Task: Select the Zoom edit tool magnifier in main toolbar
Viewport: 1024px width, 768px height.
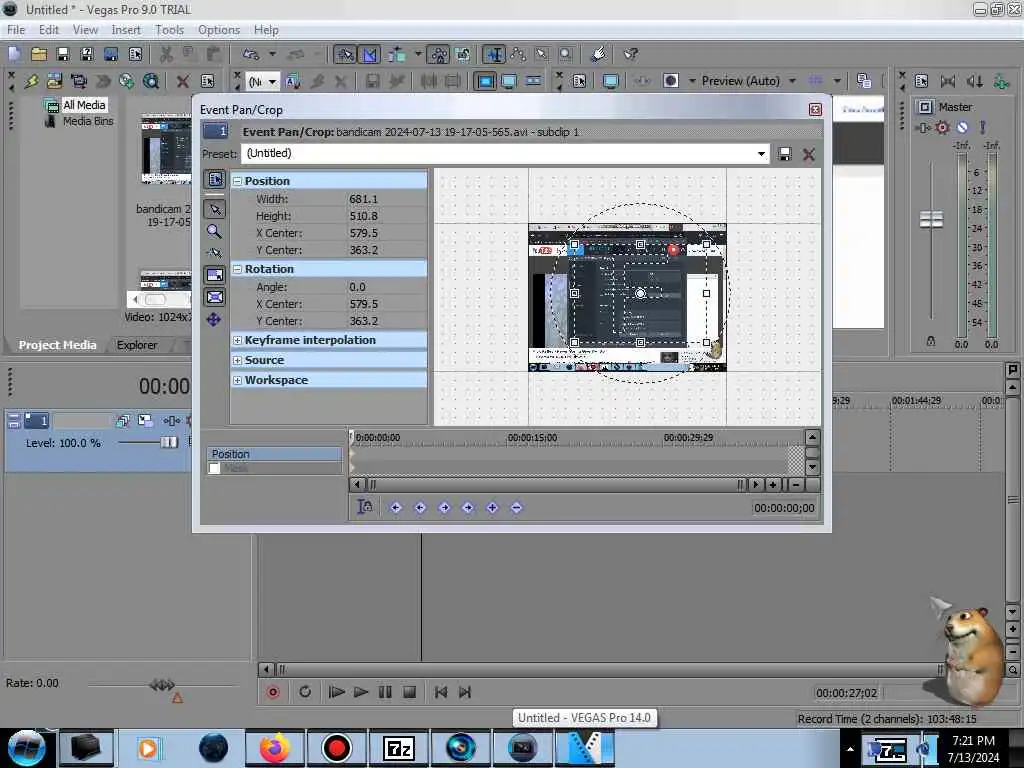Action: tap(566, 54)
